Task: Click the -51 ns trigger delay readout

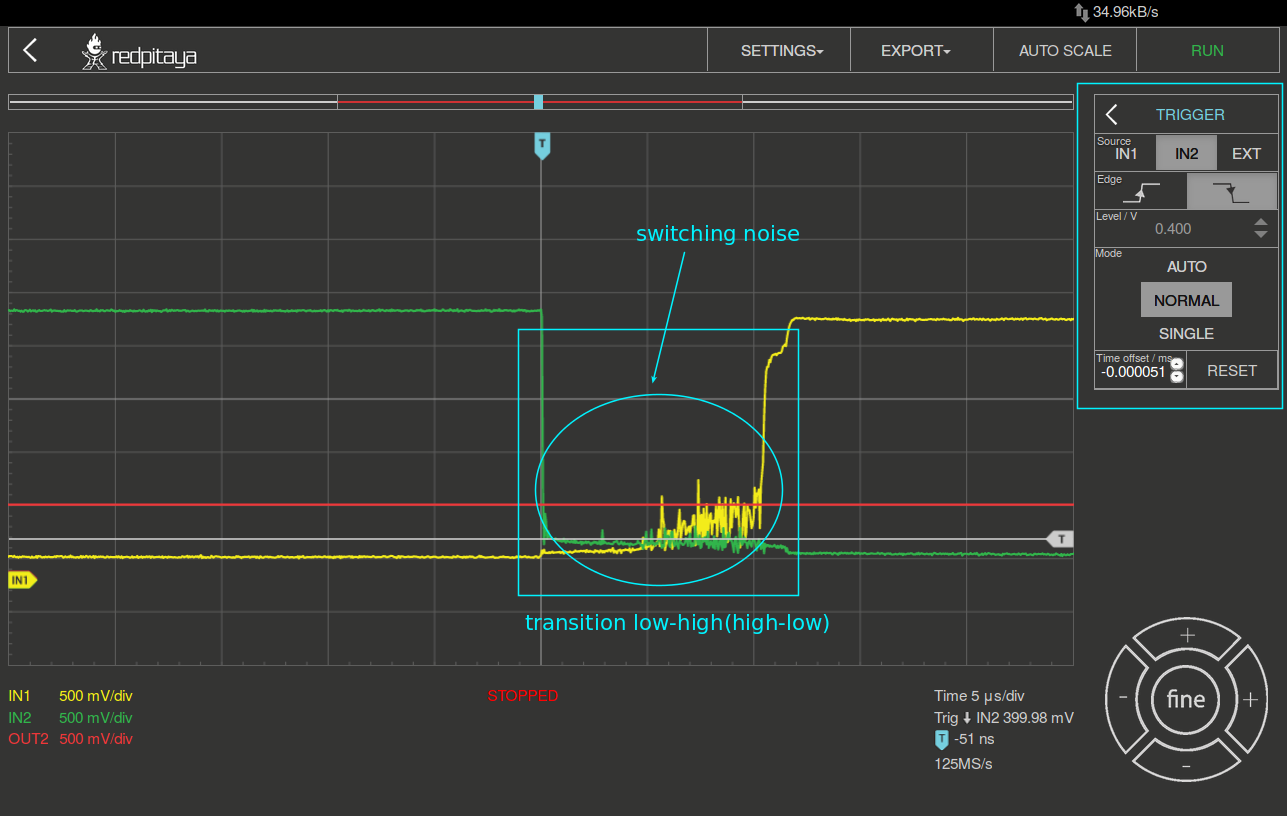Action: point(974,740)
